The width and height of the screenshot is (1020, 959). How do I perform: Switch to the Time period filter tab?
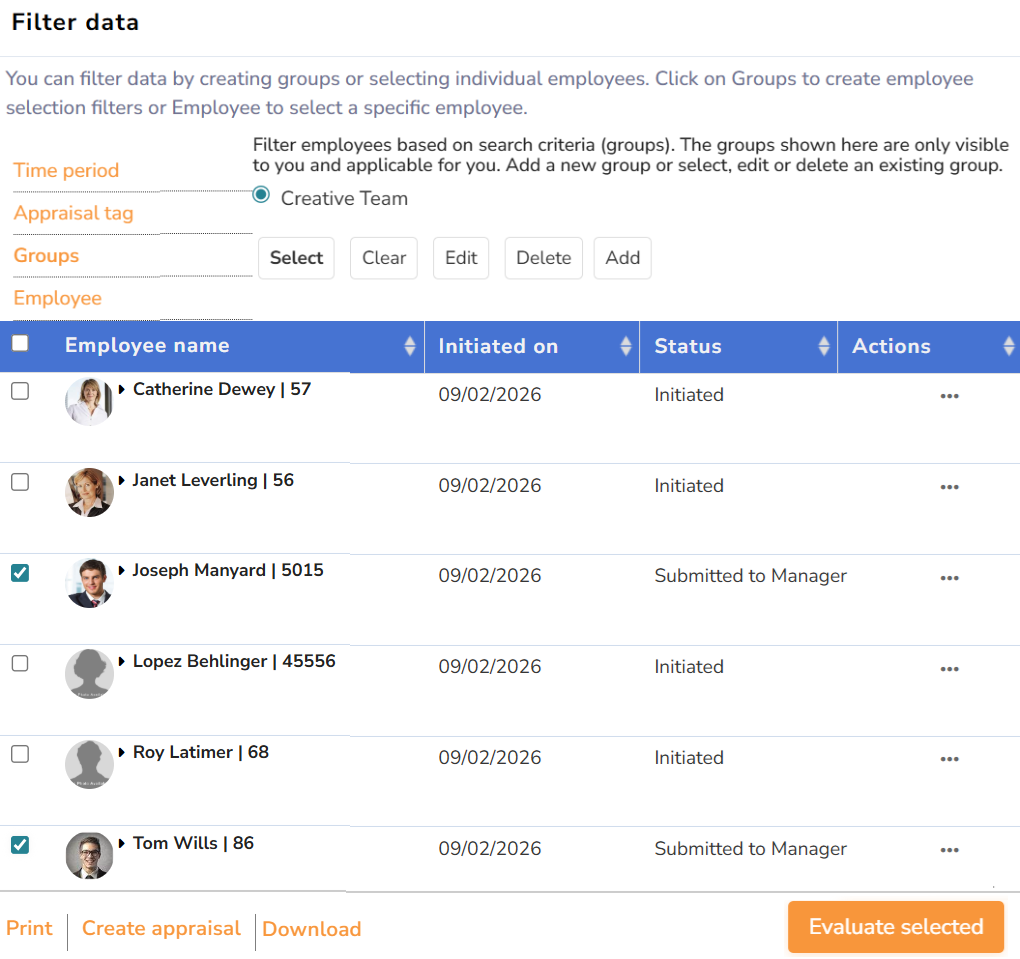coord(66,170)
